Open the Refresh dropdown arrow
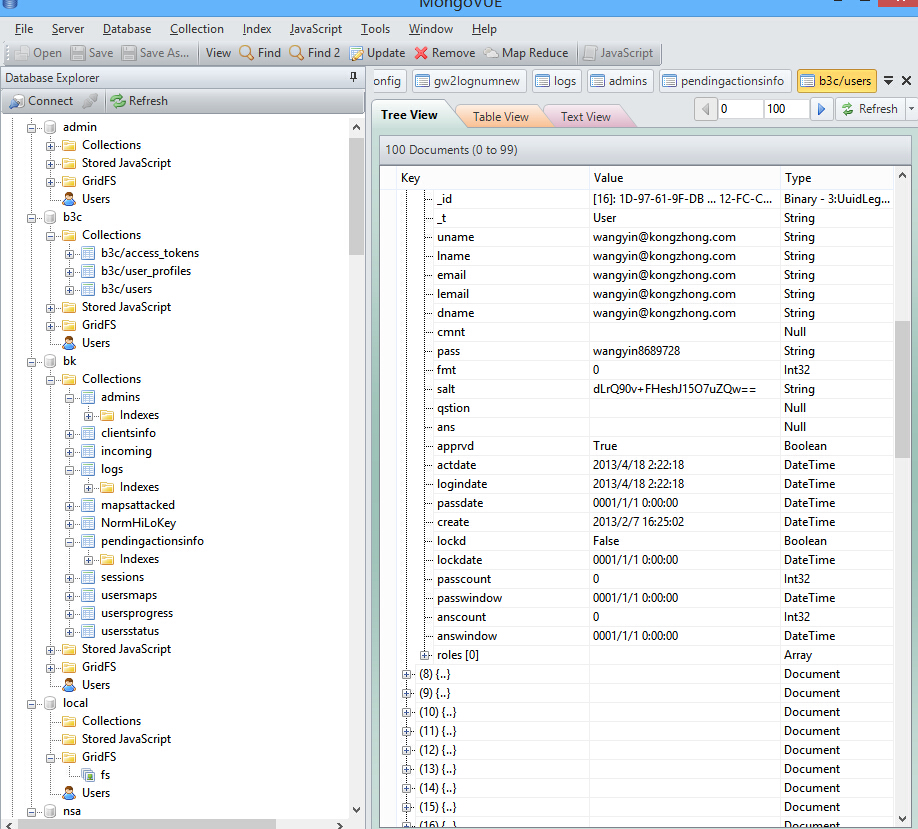Screen dimensions: 918x829 911,109
